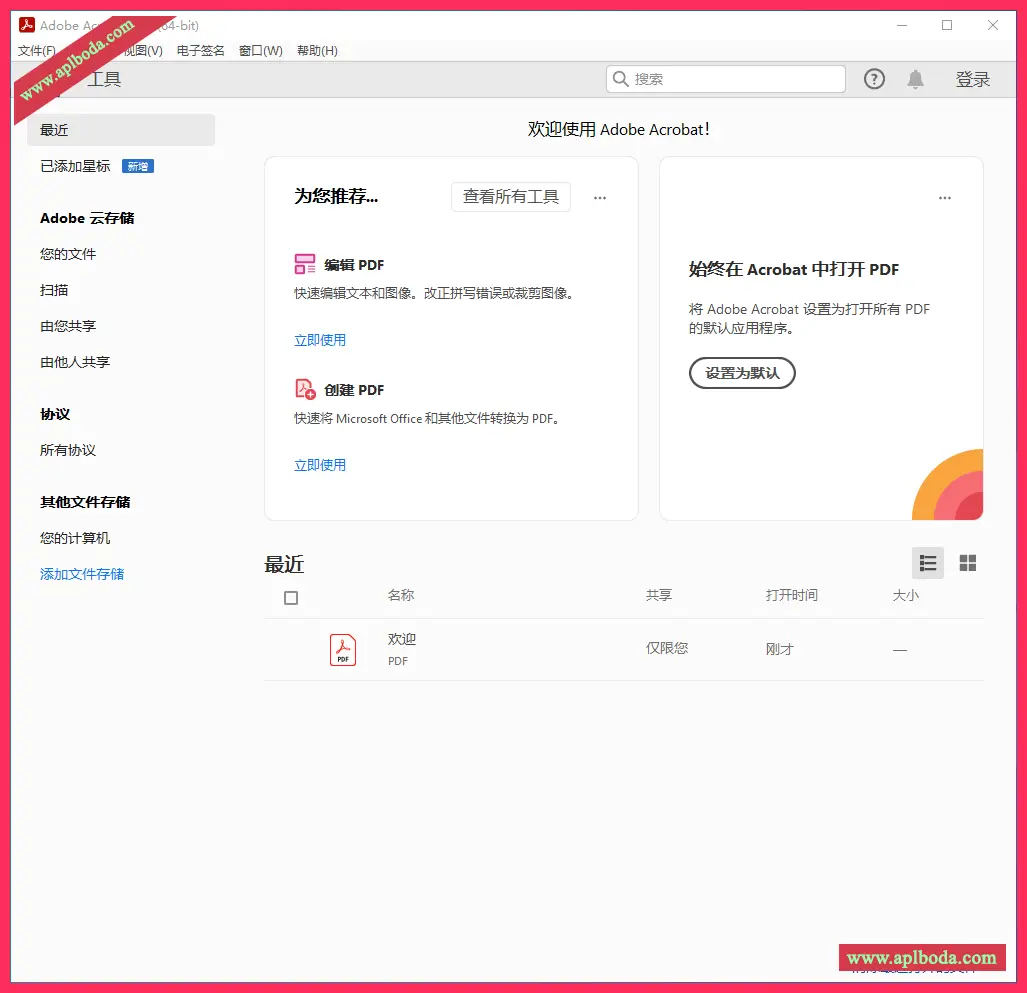
Task: Select 已添加星标 in the sidebar
Action: coord(75,166)
